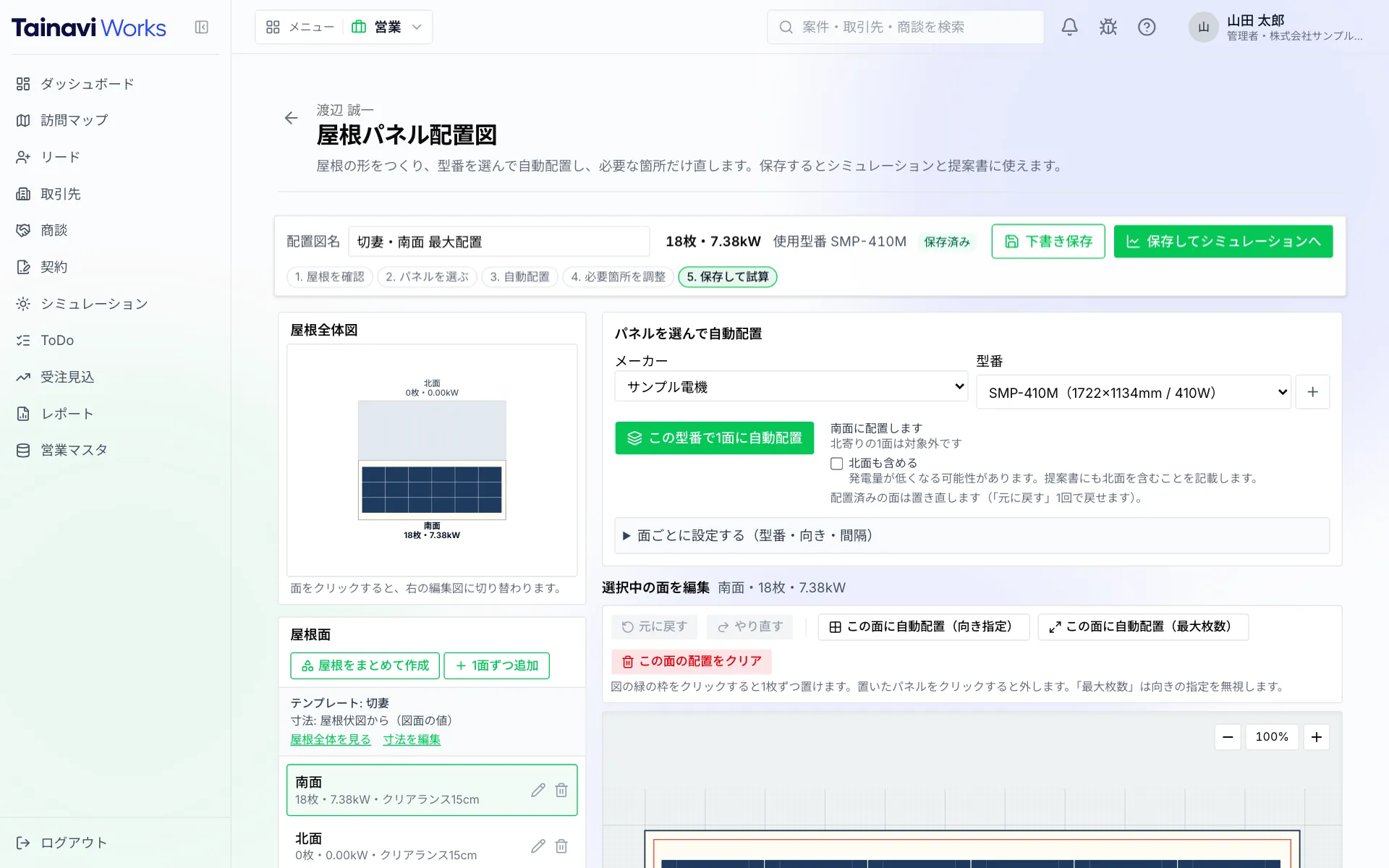1389x868 pixels.
Task: Click 元に戻す undo button
Action: (655, 627)
